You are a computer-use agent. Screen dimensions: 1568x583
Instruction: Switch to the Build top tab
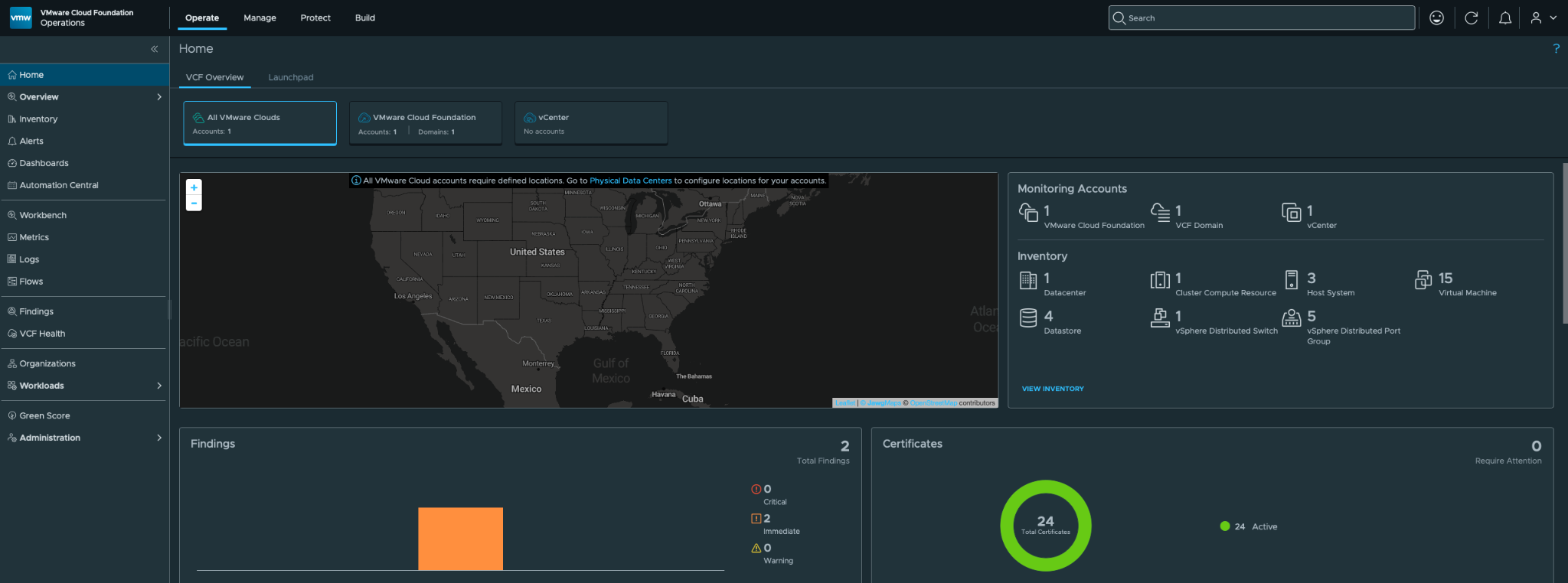click(365, 18)
